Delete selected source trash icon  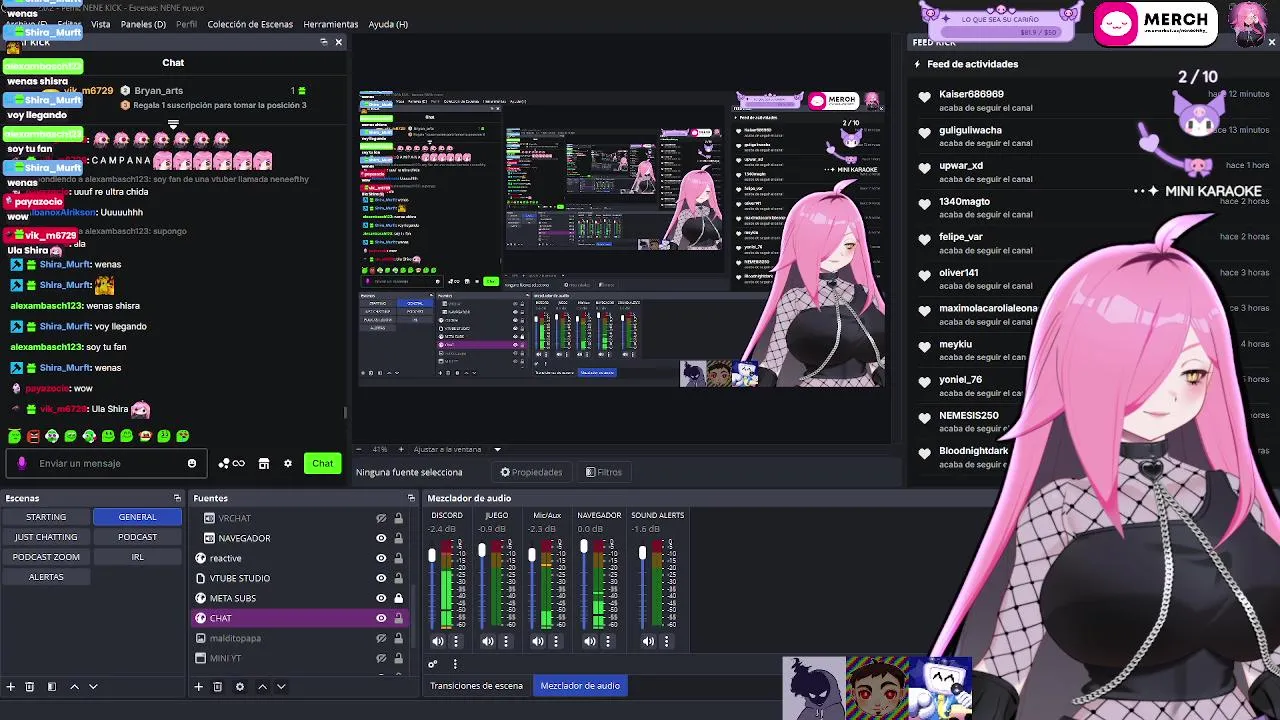[x=217, y=687]
